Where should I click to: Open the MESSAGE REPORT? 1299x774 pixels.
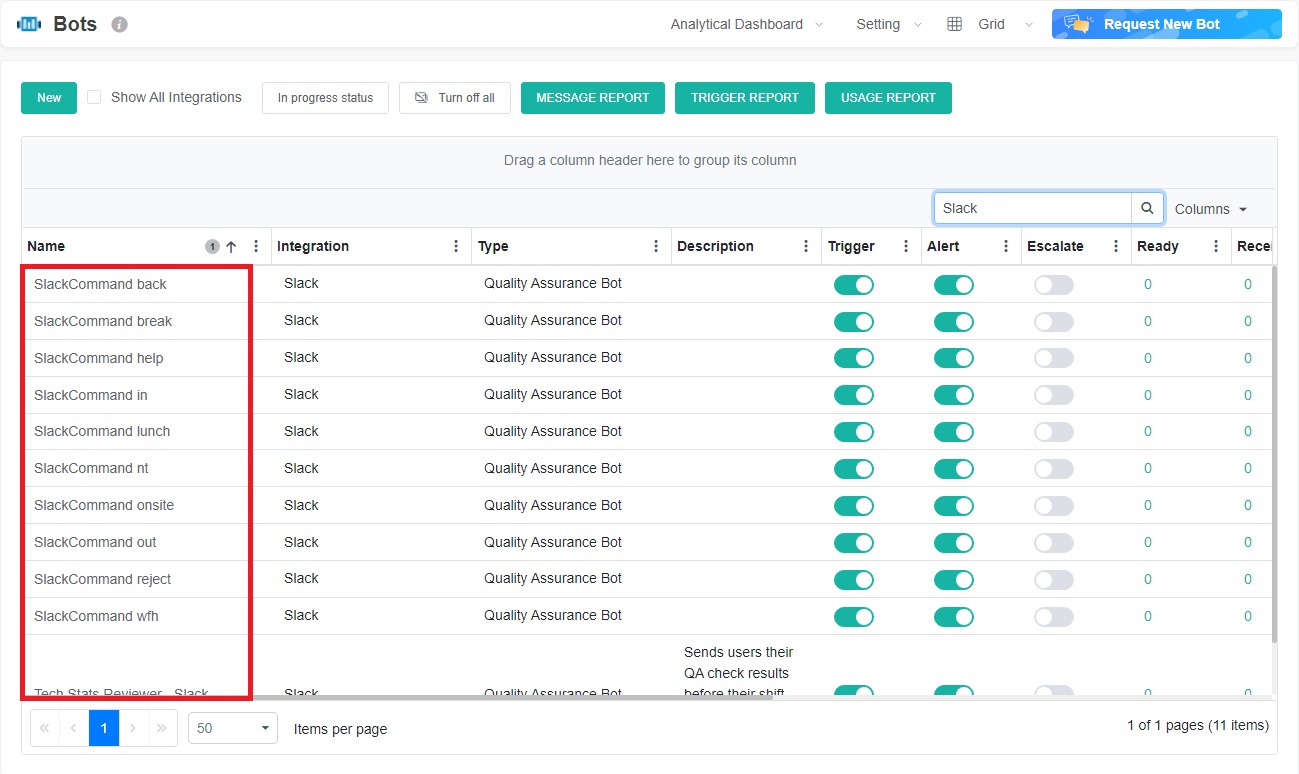tap(592, 97)
